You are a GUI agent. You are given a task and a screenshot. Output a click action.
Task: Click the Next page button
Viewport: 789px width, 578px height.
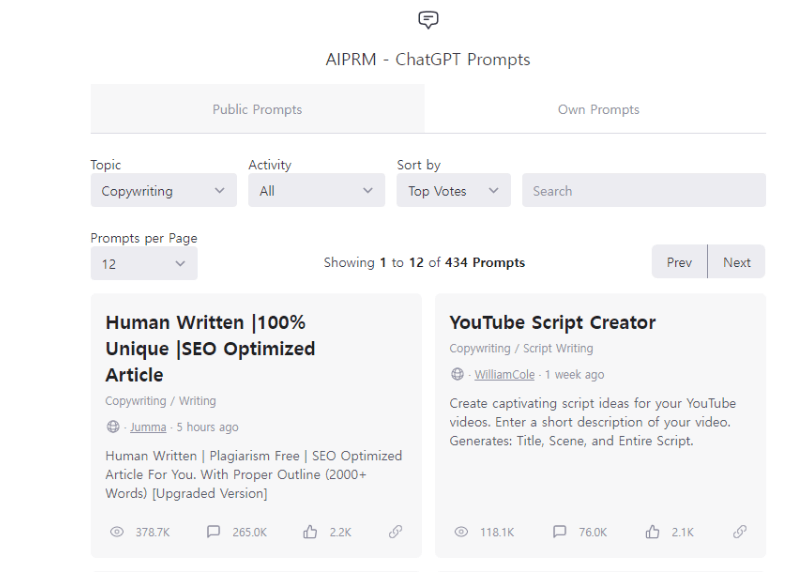point(737,262)
